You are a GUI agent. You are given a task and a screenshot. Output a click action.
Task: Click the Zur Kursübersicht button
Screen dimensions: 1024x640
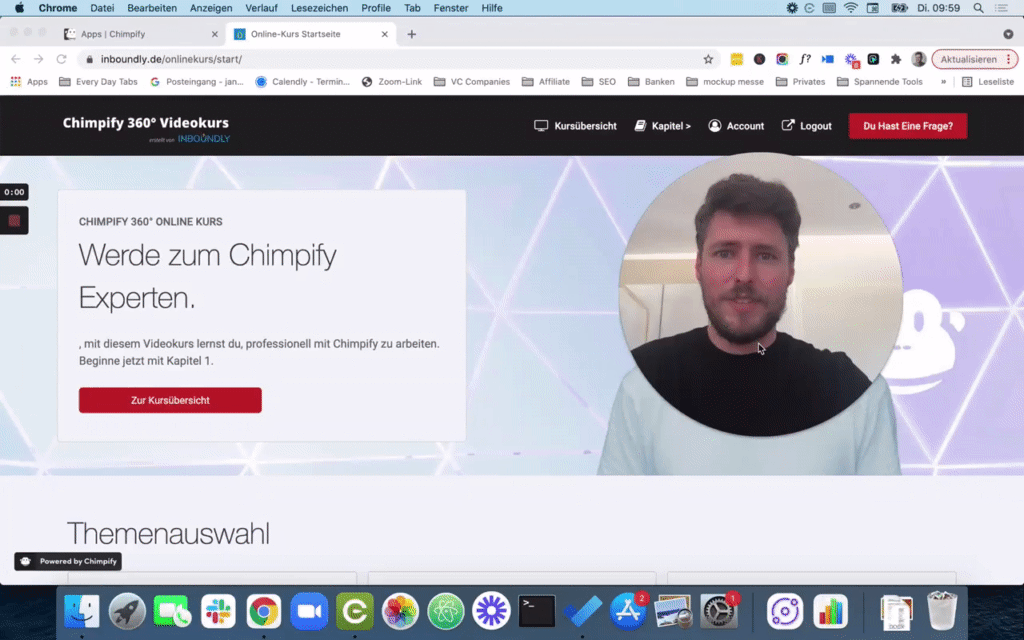coord(170,400)
